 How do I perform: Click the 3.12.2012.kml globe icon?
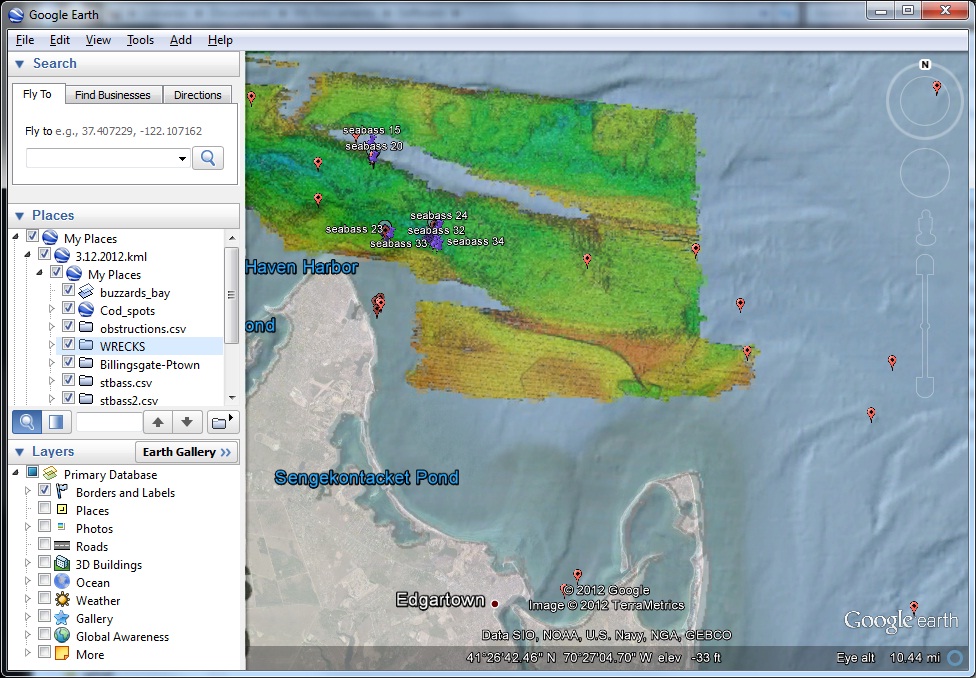pyautogui.click(x=62, y=256)
